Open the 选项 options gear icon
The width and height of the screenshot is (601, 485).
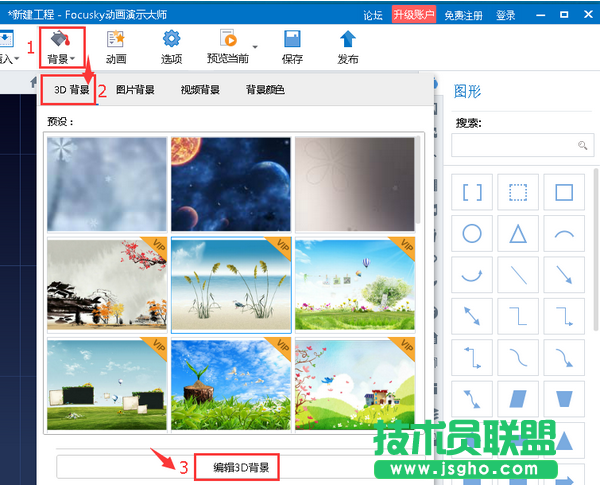171,48
